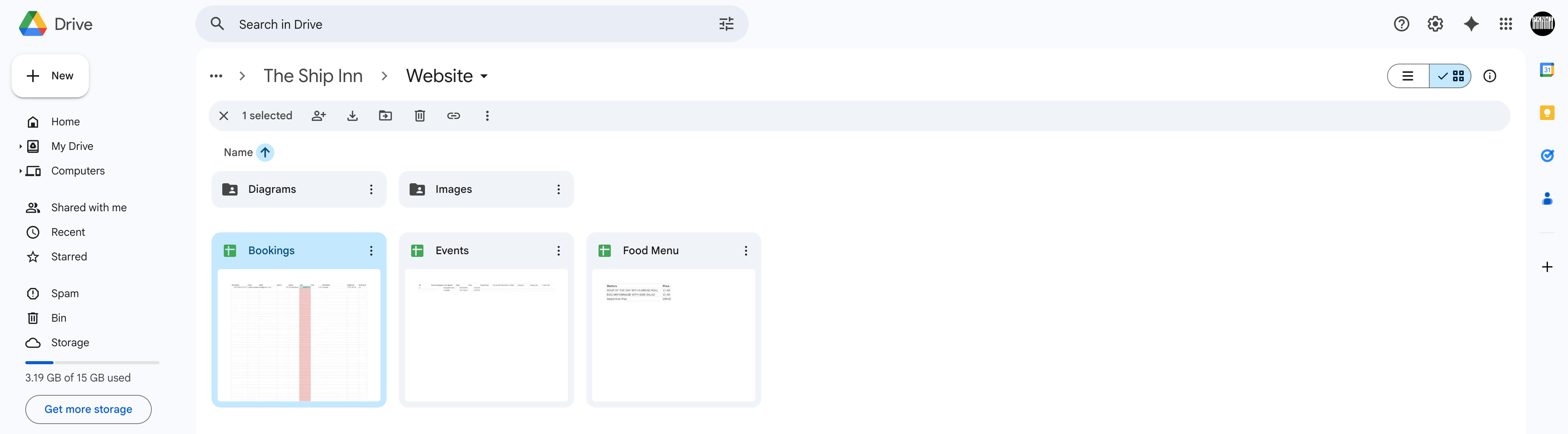The height and width of the screenshot is (434, 1568).
Task: Open more options for Food Menu file
Action: click(746, 251)
